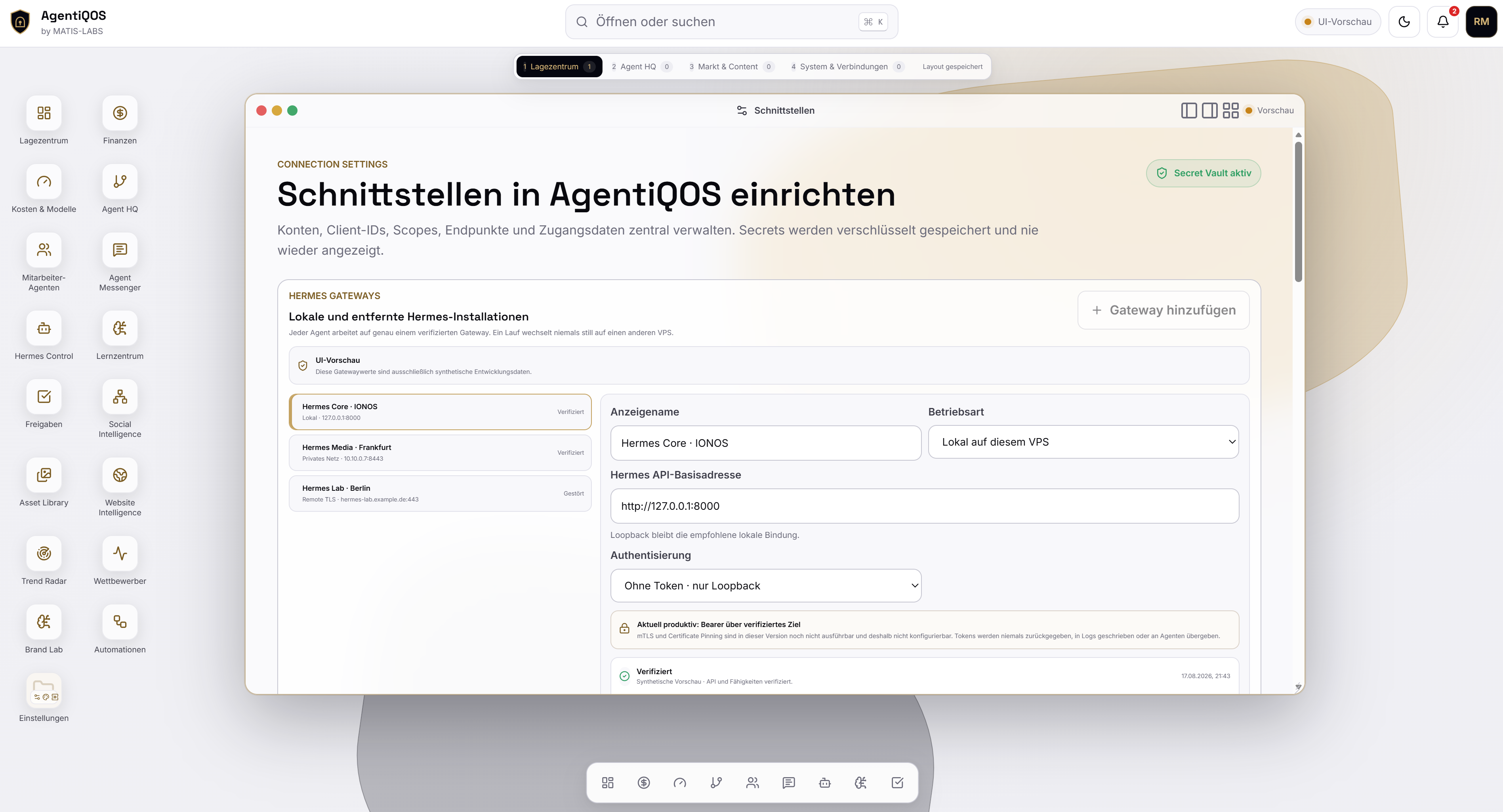The image size is (1503, 812).
Task: Click dock Agent Messenger chat icon
Action: click(x=789, y=783)
